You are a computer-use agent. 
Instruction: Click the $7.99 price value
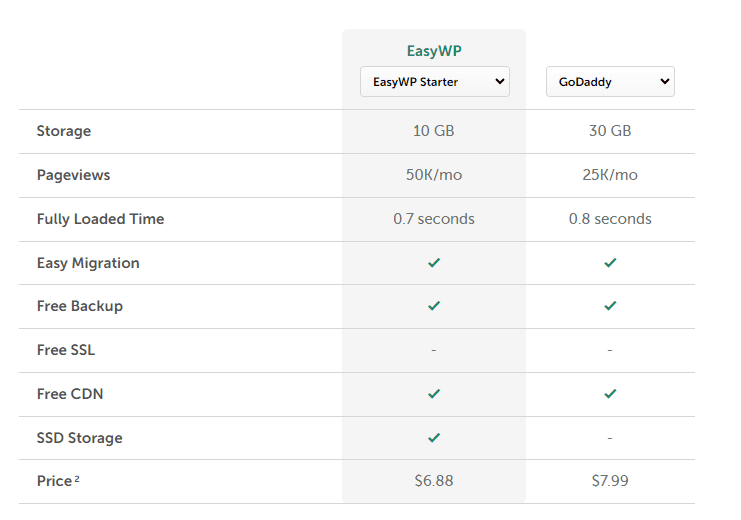610,481
